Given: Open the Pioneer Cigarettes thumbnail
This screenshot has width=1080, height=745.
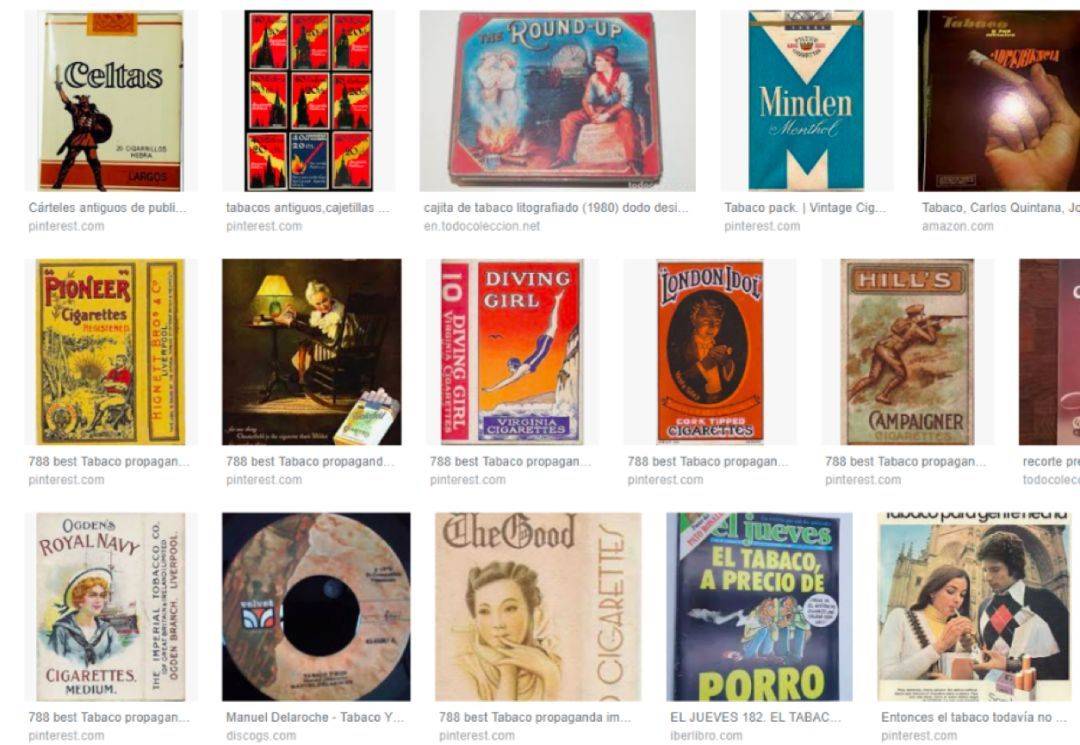Looking at the screenshot, I should pos(112,352).
